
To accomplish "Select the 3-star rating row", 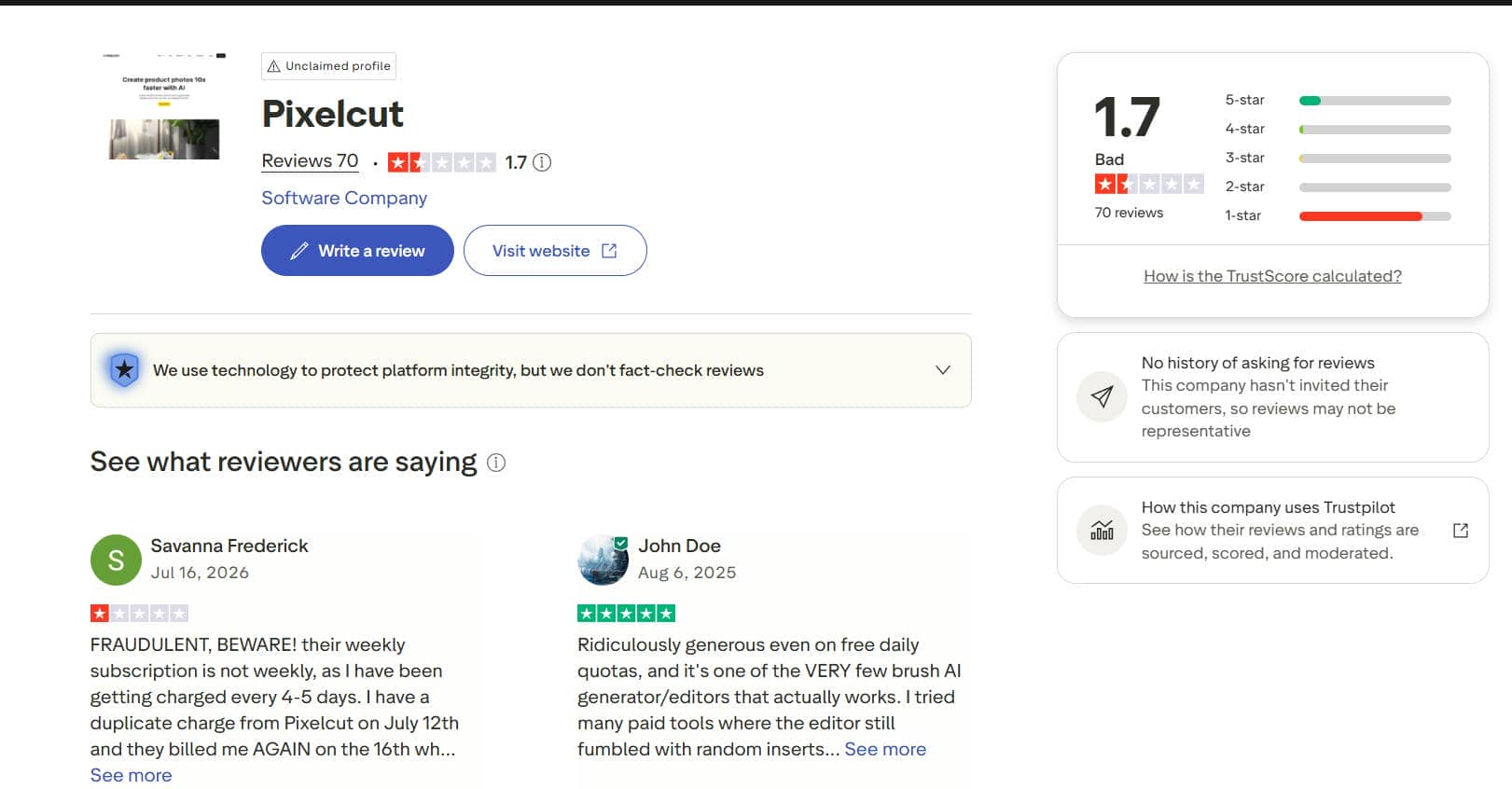I will [1338, 158].
